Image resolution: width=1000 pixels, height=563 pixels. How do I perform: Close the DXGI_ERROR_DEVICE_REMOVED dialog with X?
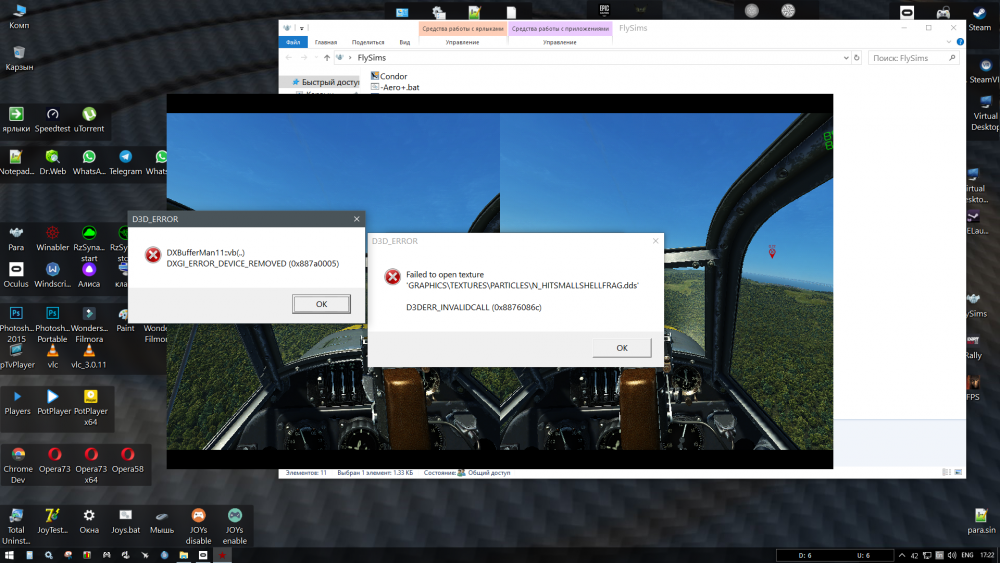click(x=357, y=219)
